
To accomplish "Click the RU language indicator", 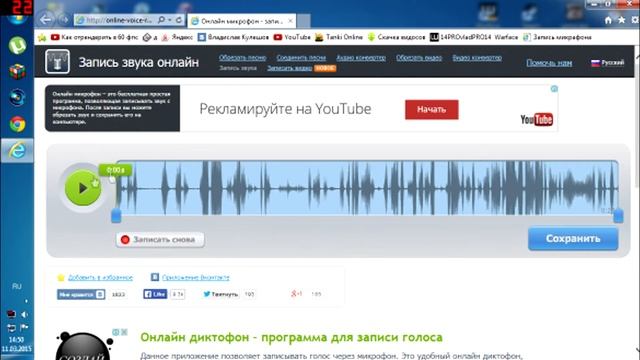I will click(17, 286).
